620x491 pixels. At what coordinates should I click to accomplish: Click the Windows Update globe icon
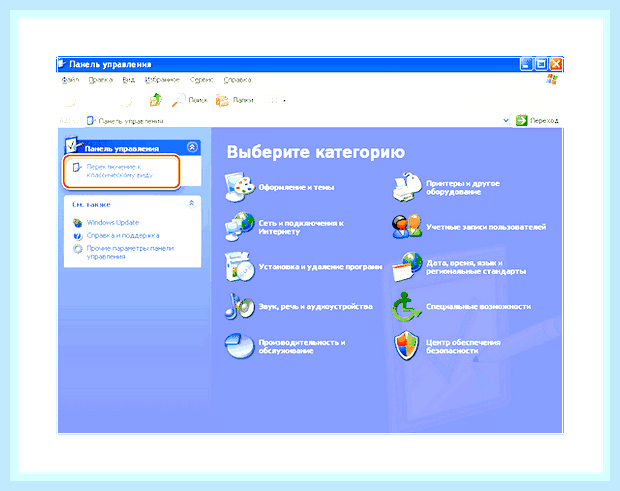[78, 223]
